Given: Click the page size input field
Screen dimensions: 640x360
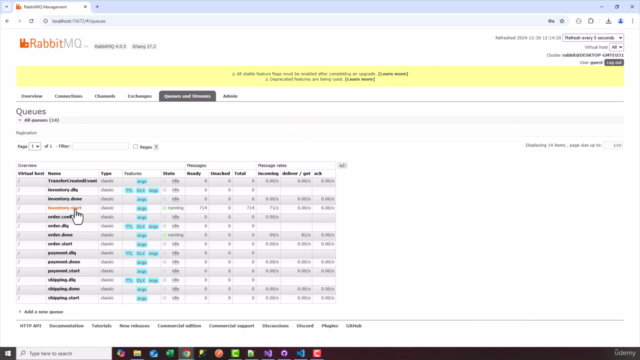Looking at the screenshot, I should (x=613, y=145).
